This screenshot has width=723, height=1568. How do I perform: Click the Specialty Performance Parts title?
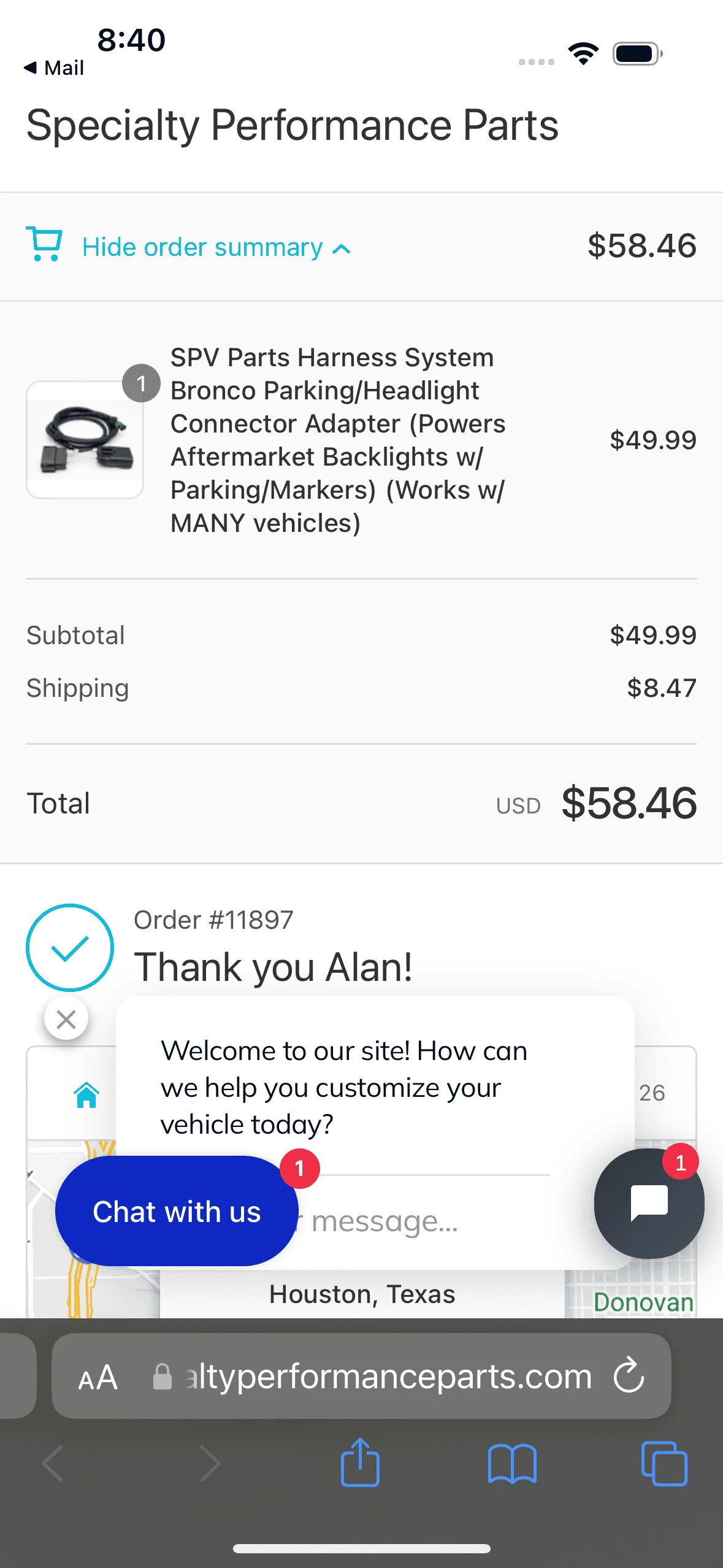pos(293,125)
